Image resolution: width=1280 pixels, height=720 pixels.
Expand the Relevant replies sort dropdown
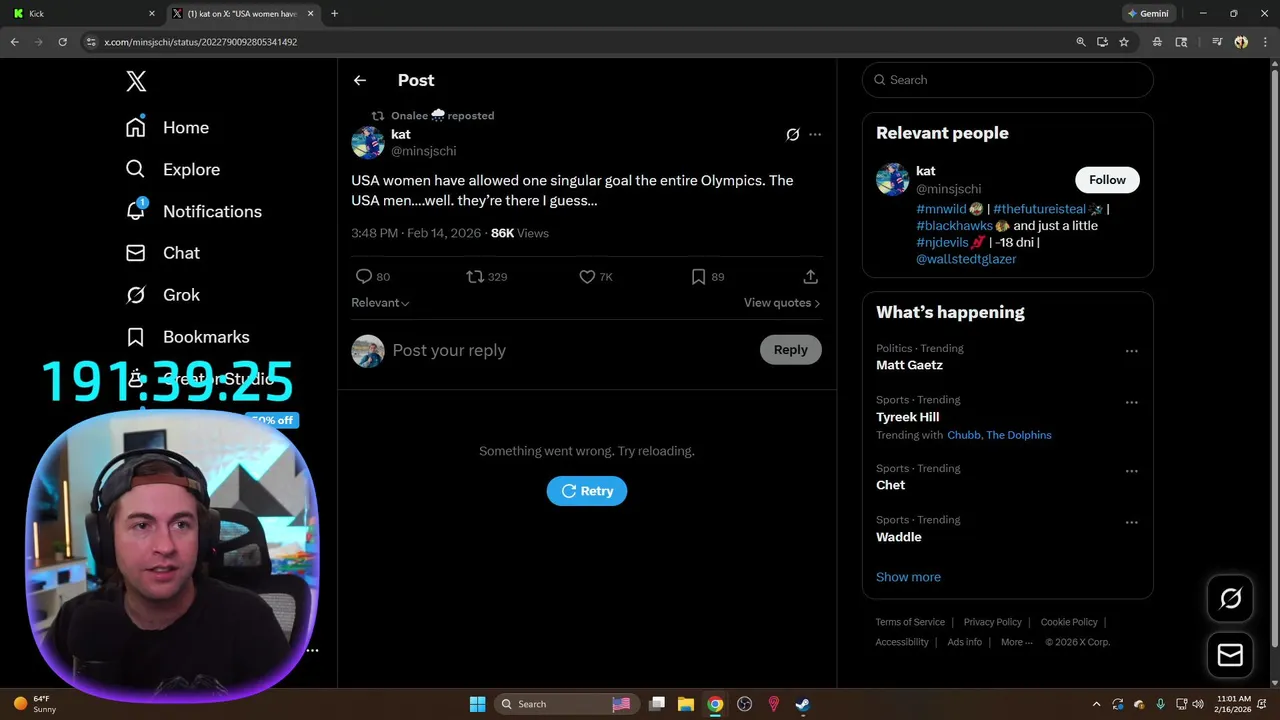[x=381, y=303]
